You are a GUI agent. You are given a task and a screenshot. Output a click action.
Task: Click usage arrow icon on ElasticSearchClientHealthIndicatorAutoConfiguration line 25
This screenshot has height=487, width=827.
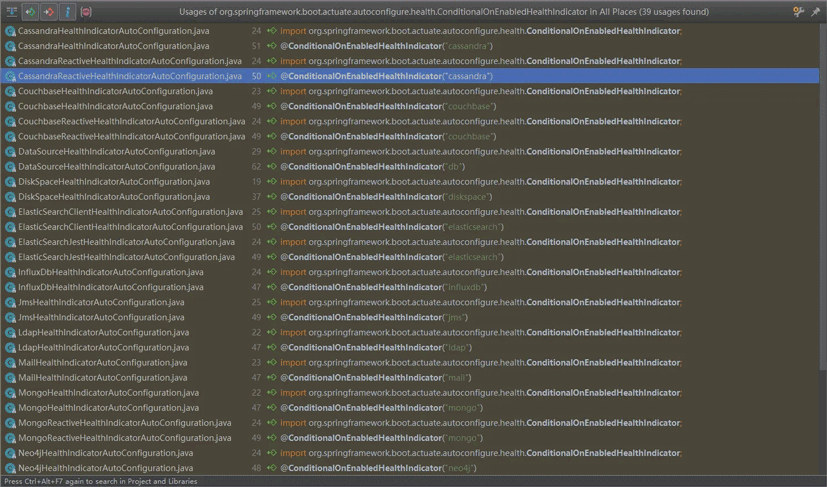[x=272, y=212]
